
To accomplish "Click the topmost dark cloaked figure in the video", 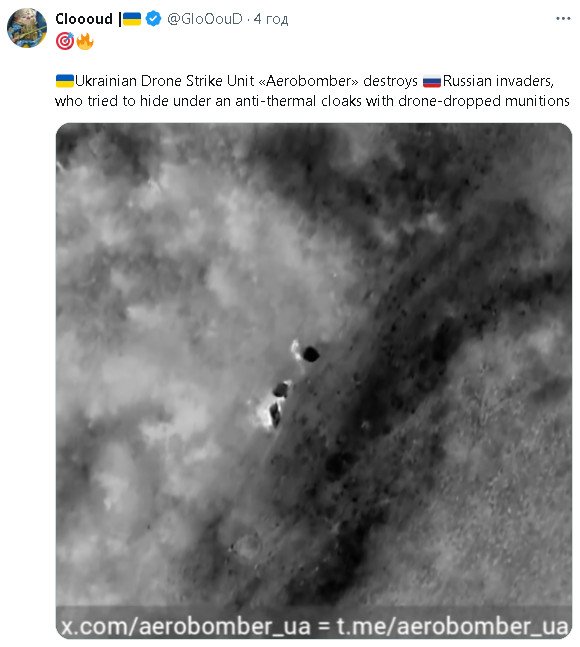I will 311,354.
